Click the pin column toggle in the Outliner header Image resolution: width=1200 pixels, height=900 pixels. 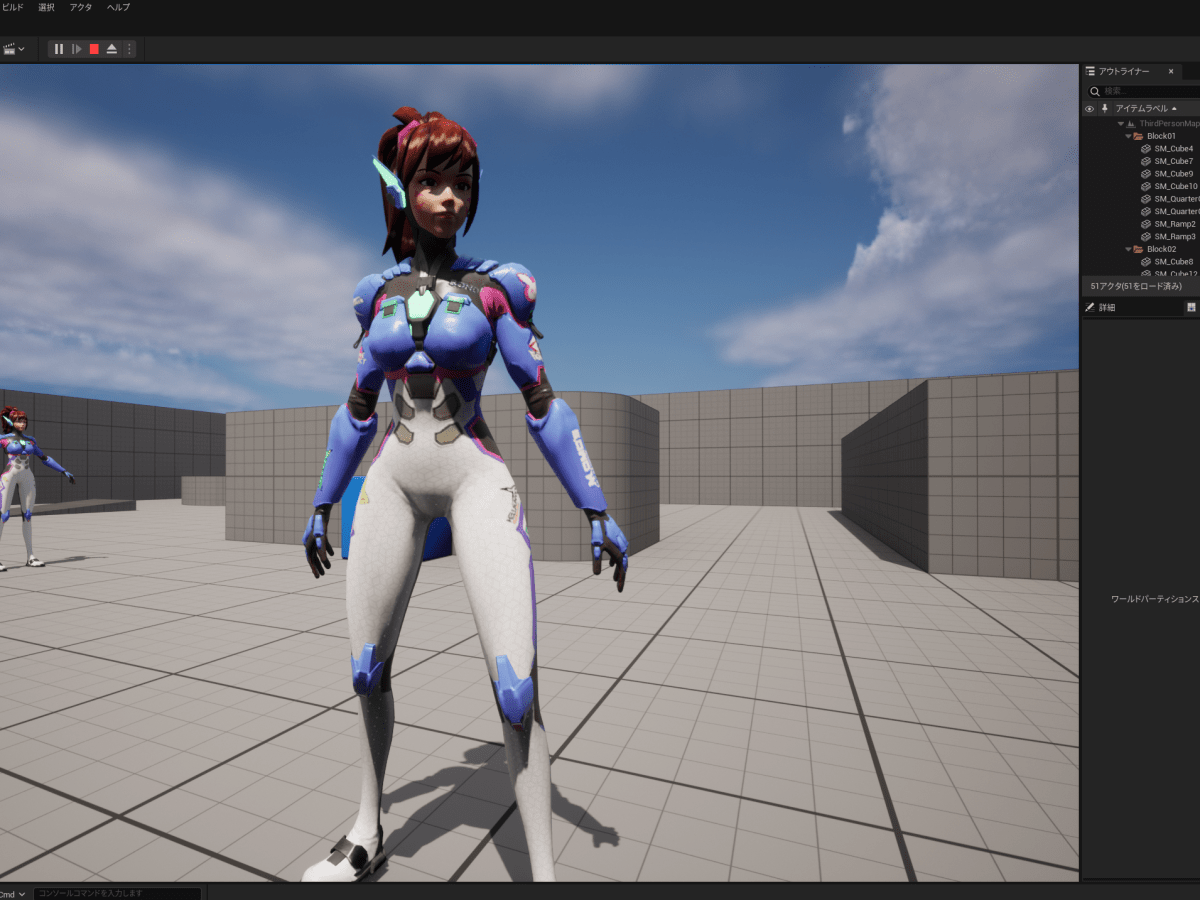[1105, 107]
